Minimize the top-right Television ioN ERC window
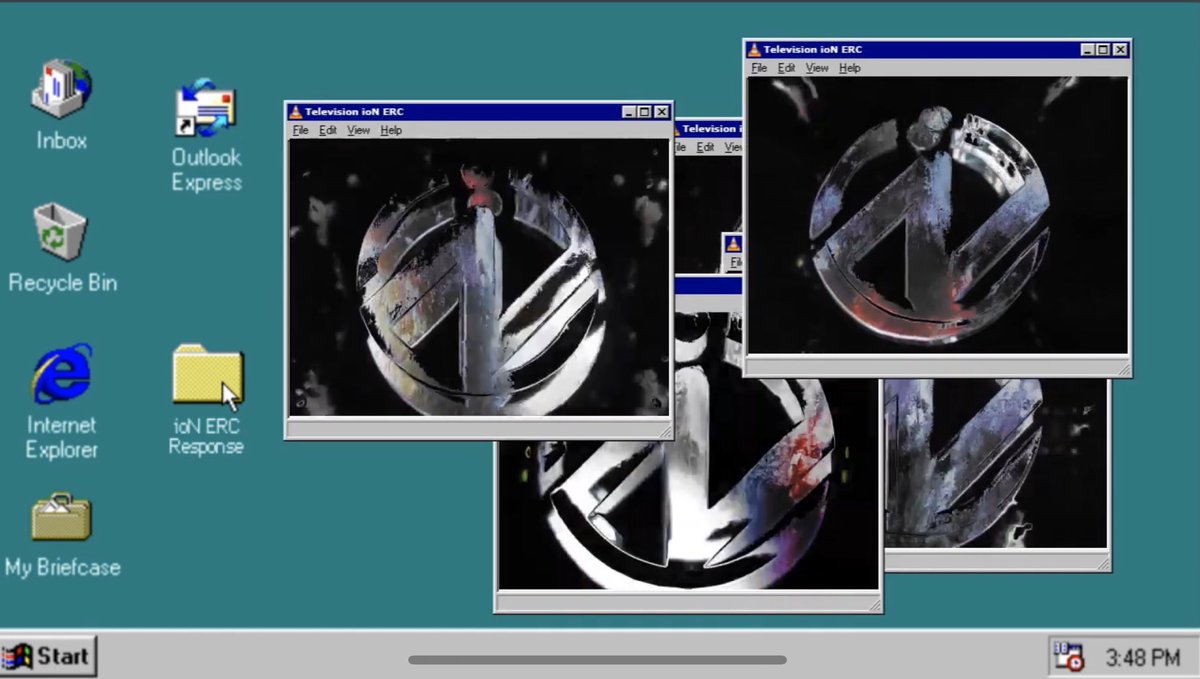 coord(1087,49)
